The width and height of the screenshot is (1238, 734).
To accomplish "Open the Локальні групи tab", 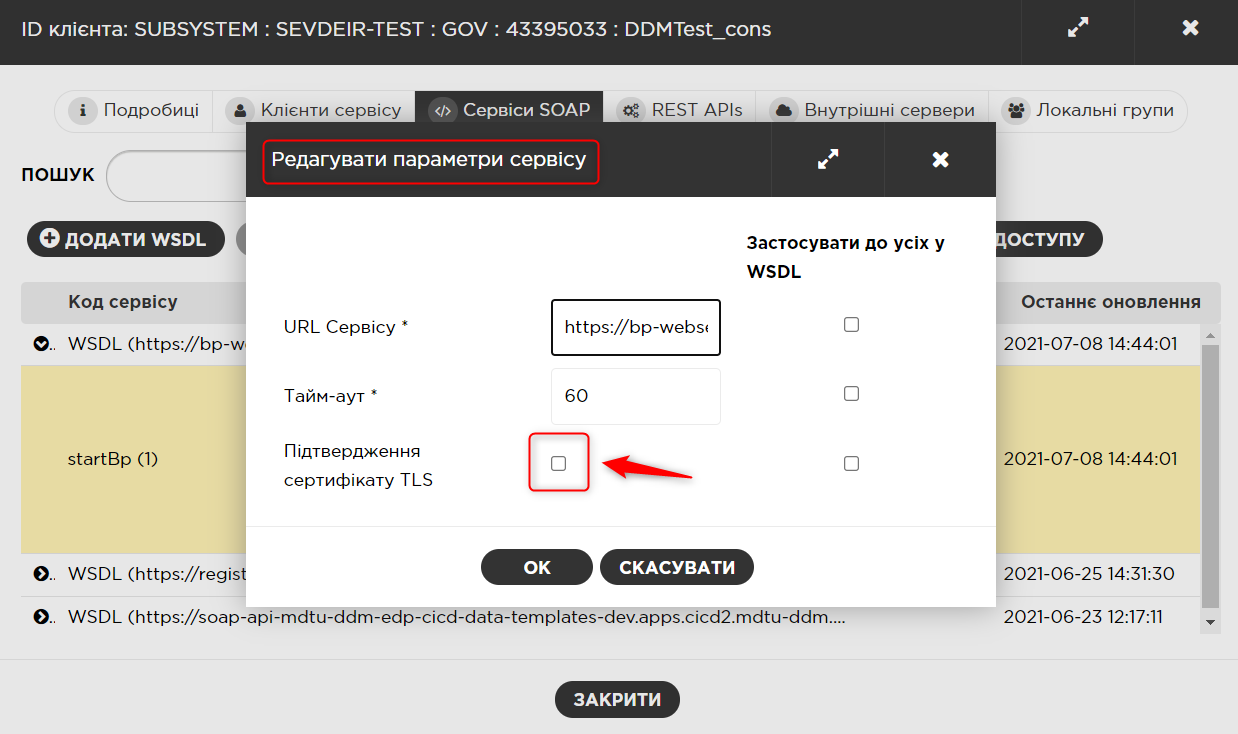I will [x=1088, y=110].
